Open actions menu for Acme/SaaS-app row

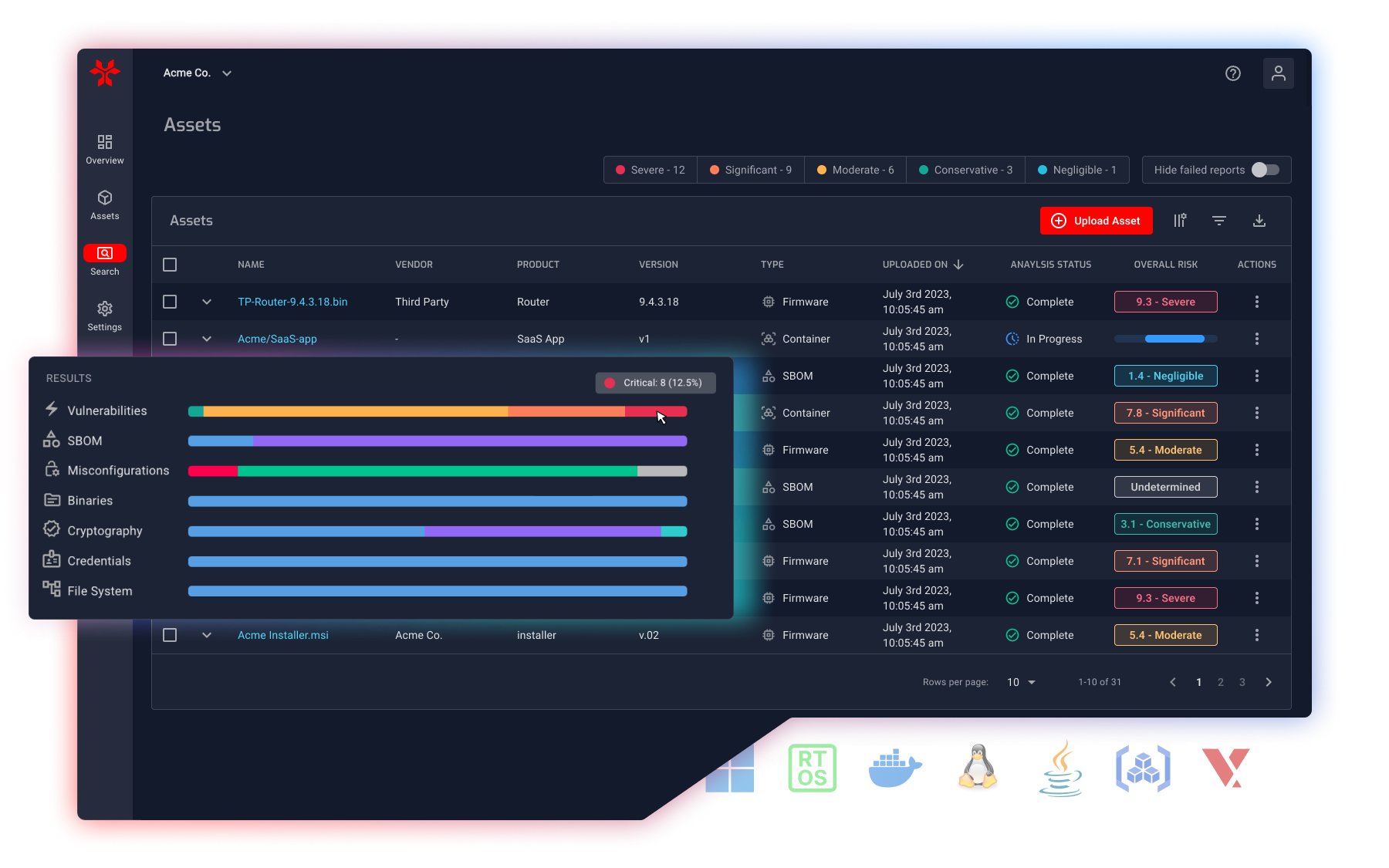(1257, 339)
